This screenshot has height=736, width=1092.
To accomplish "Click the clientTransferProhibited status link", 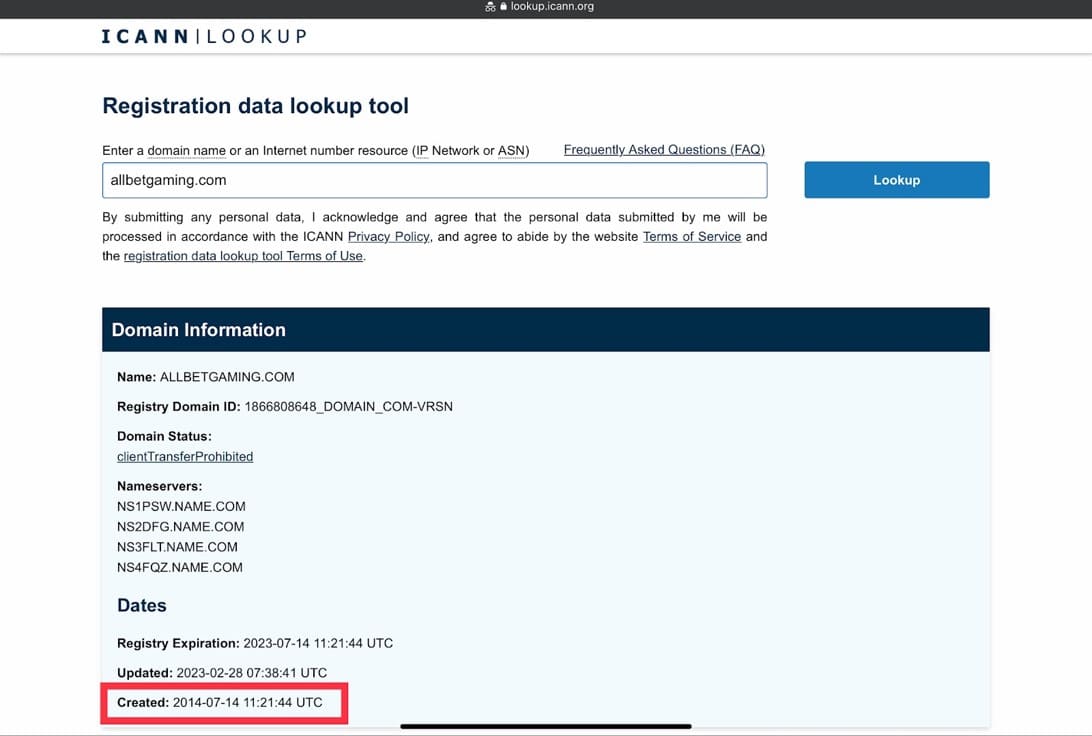I will click(x=185, y=457).
